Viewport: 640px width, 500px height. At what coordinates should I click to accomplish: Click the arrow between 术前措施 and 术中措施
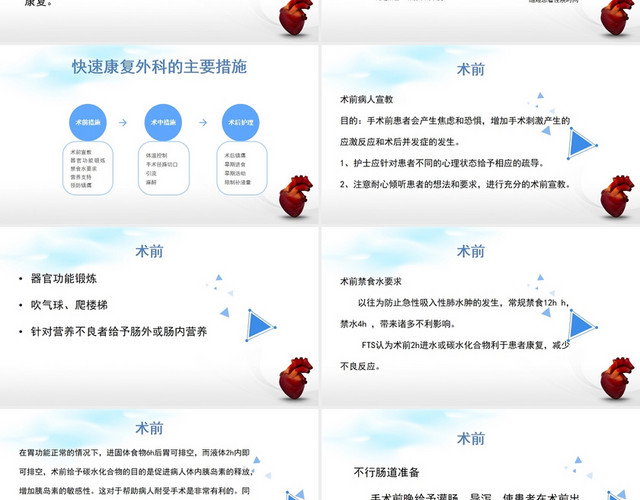point(123,122)
